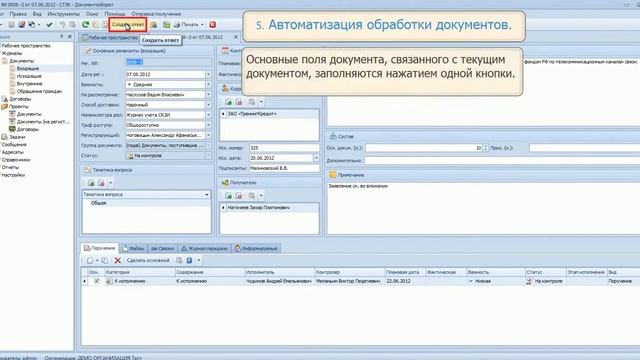Click copy icon next to new assignment
This screenshot has width=640, height=360.
(x=104, y=260)
